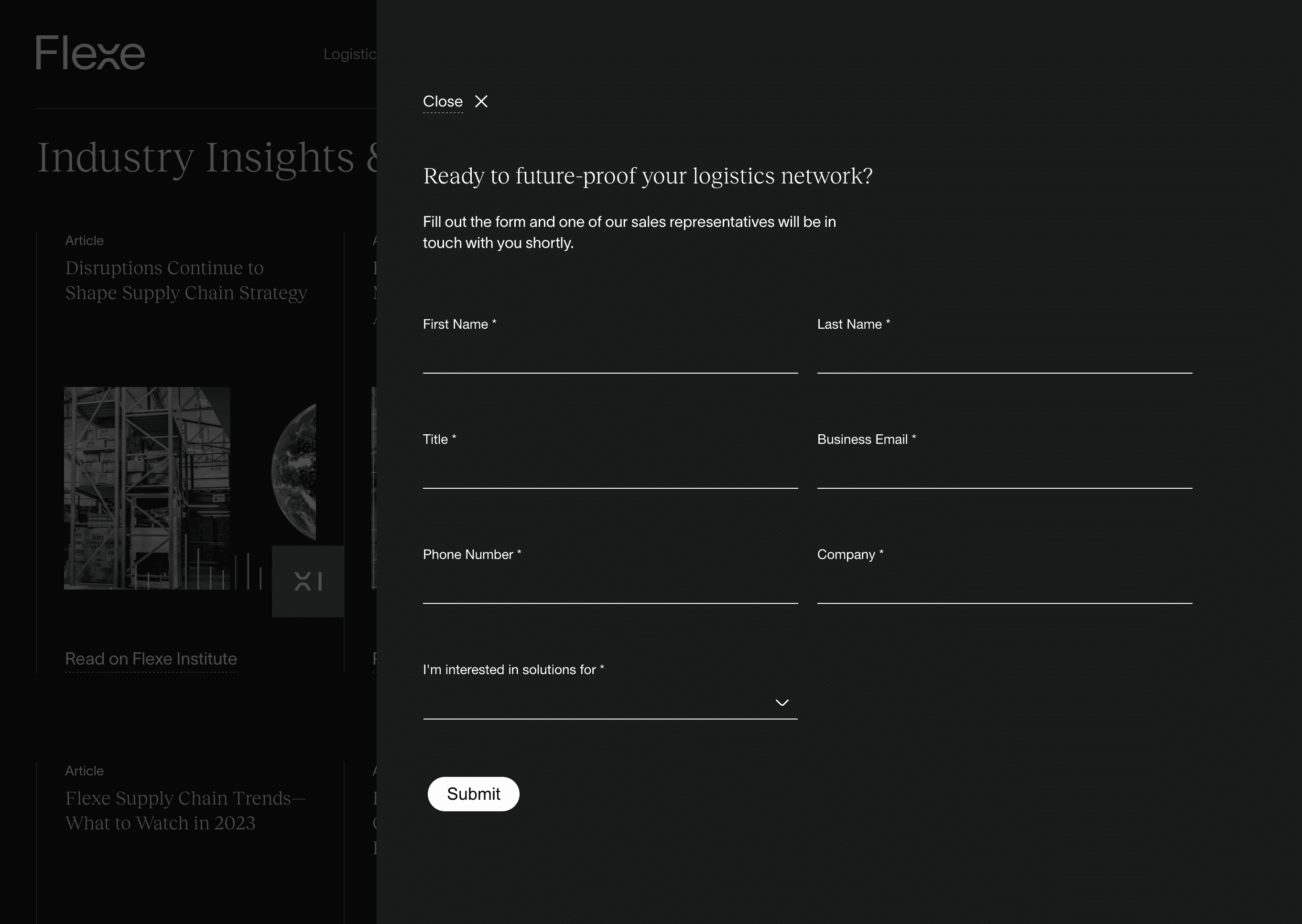The width and height of the screenshot is (1302, 924).
Task: Focus the Company input field
Action: pos(1004,587)
